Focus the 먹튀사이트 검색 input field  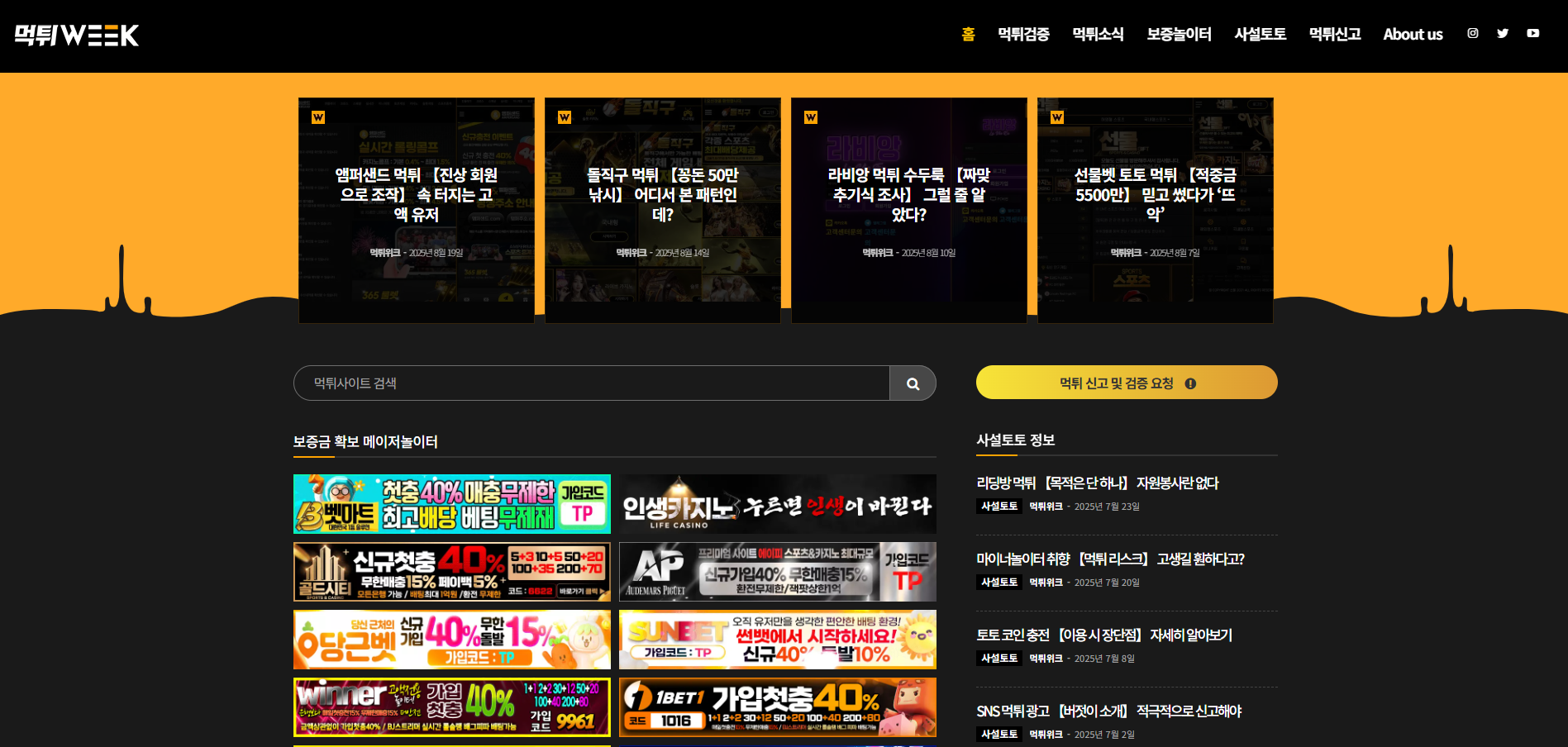(x=591, y=383)
